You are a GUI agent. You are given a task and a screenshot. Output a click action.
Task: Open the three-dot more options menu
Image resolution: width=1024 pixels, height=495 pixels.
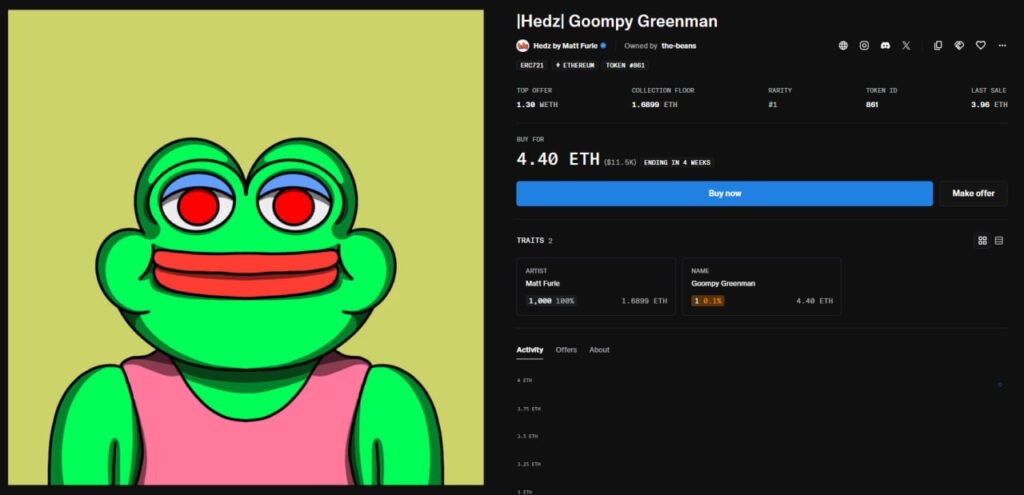(x=1002, y=46)
